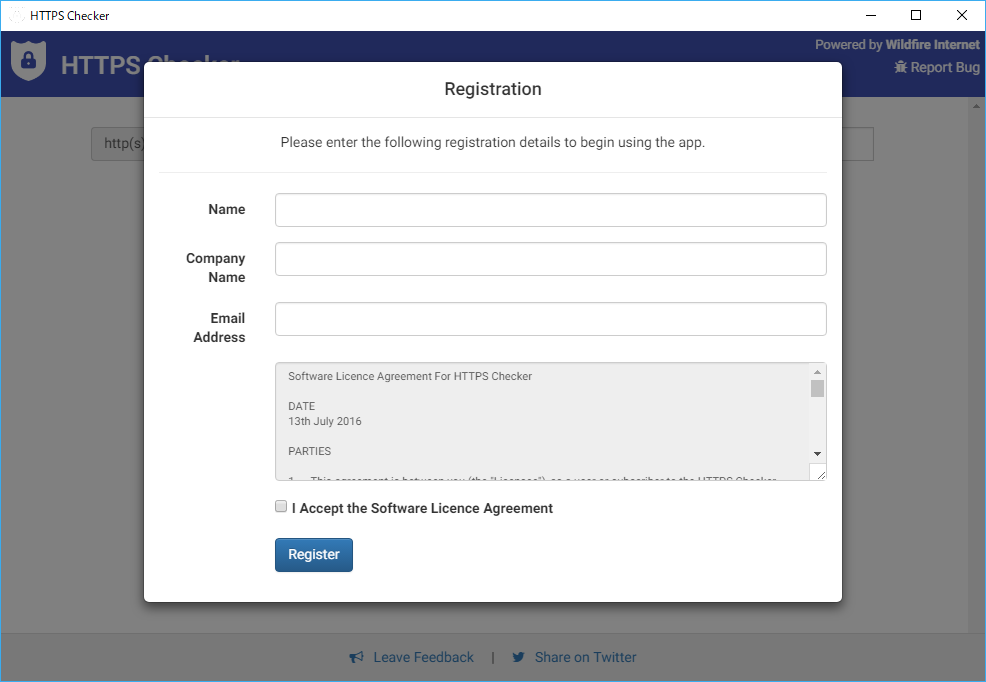This screenshot has height=682, width=986.
Task: Click the licence text down arrow
Action: point(817,454)
